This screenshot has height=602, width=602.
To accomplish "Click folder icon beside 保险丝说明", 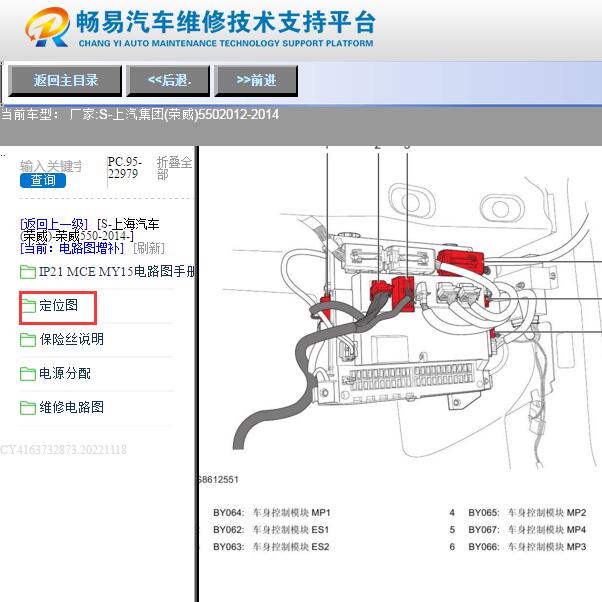I will (28, 340).
